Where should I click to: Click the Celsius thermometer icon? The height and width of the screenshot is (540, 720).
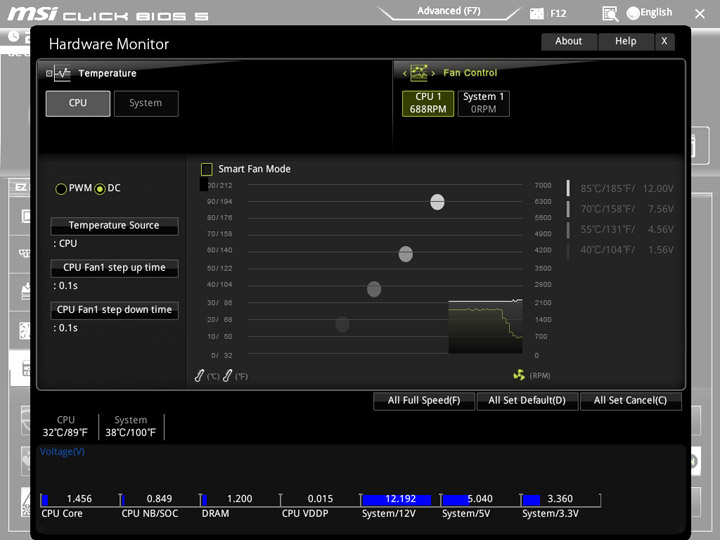[x=199, y=376]
